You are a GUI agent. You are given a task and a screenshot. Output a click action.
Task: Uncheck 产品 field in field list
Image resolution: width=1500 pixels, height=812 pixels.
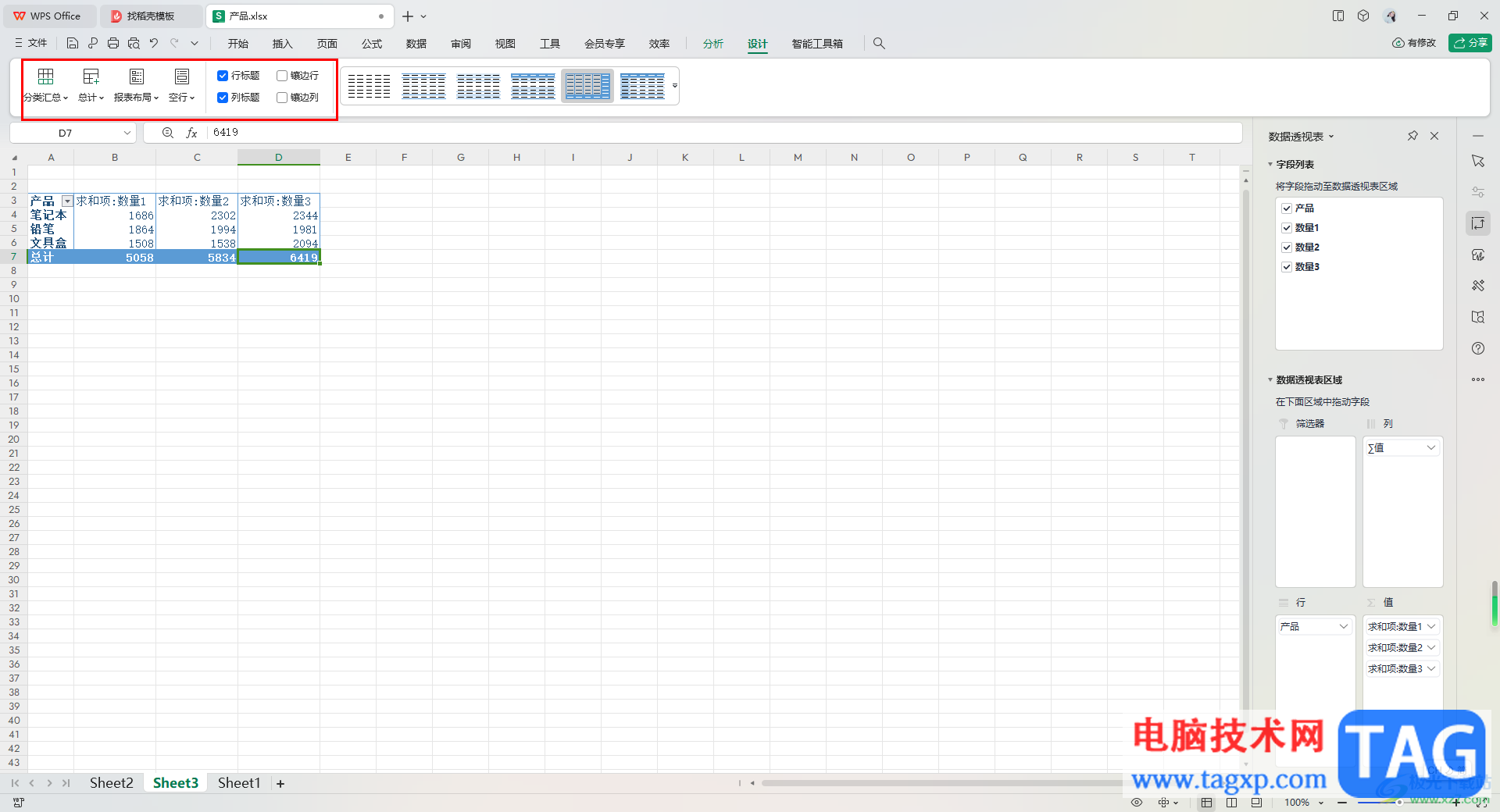(x=1287, y=208)
